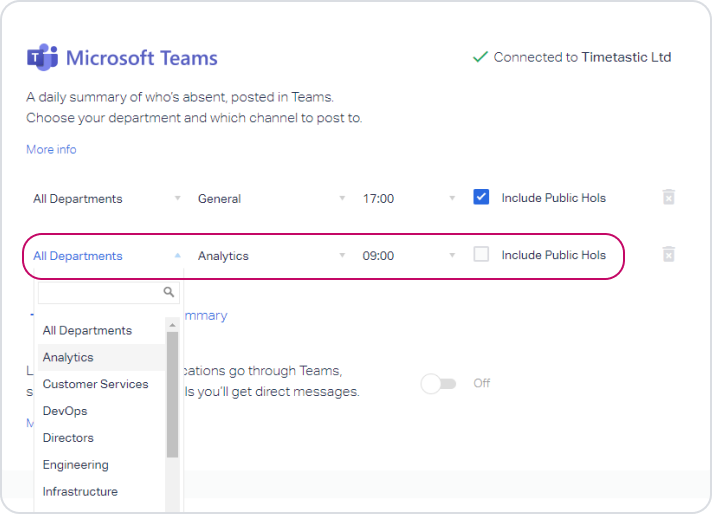Collapse the open All Departments dropdown
Image resolution: width=712 pixels, height=514 pixels.
click(x=107, y=256)
